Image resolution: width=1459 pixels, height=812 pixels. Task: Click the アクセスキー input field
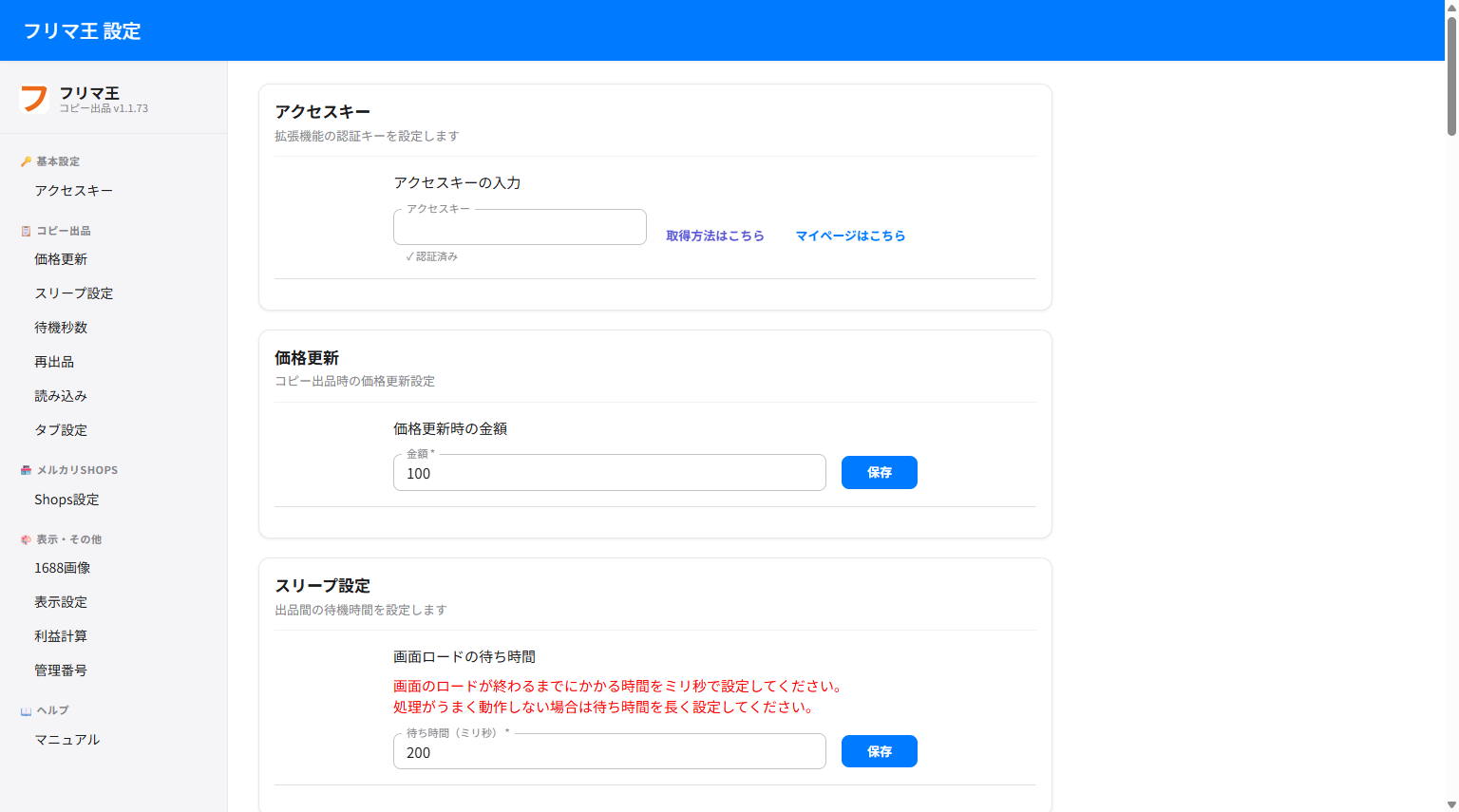pyautogui.click(x=519, y=227)
